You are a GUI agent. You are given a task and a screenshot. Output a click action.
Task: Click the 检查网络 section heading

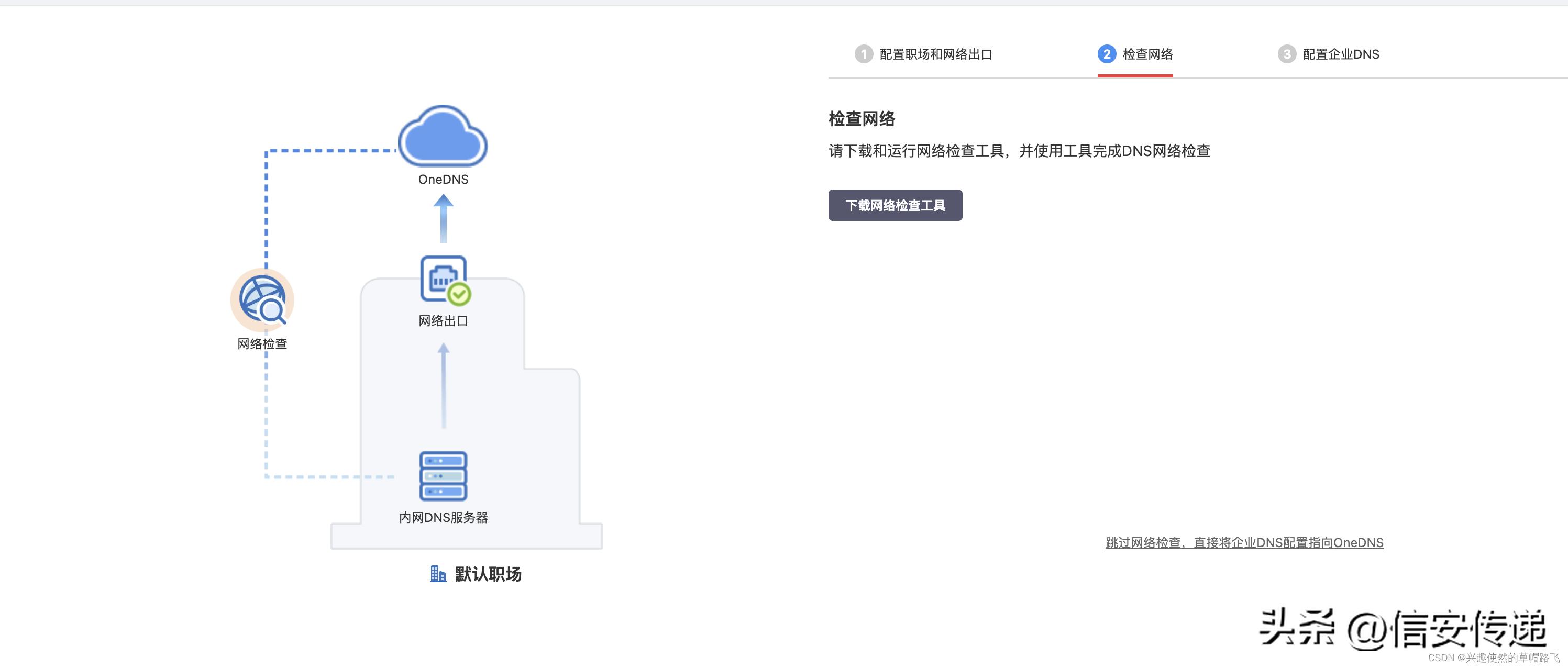coord(862,119)
